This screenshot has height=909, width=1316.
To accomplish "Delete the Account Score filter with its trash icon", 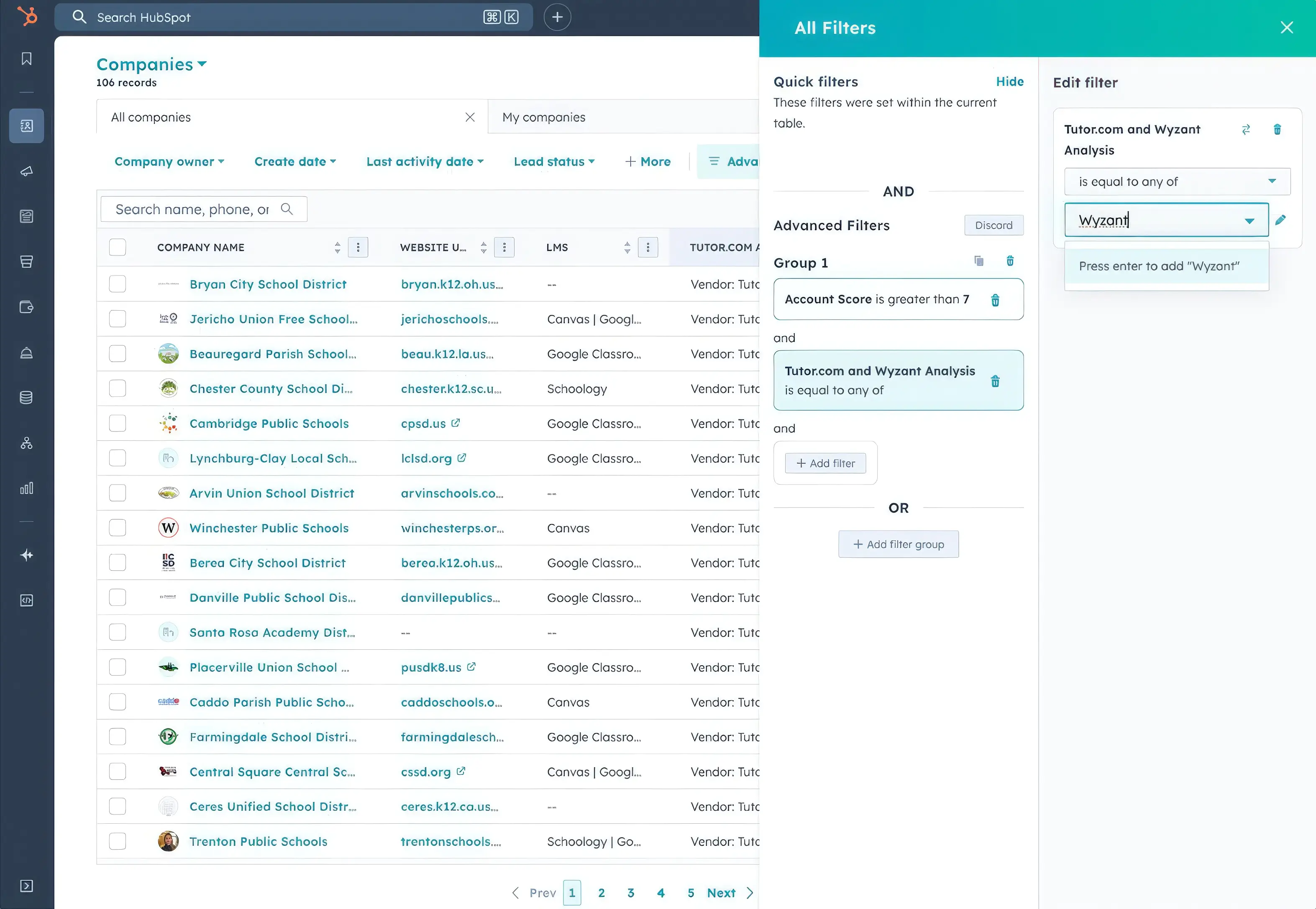I will pyautogui.click(x=995, y=300).
